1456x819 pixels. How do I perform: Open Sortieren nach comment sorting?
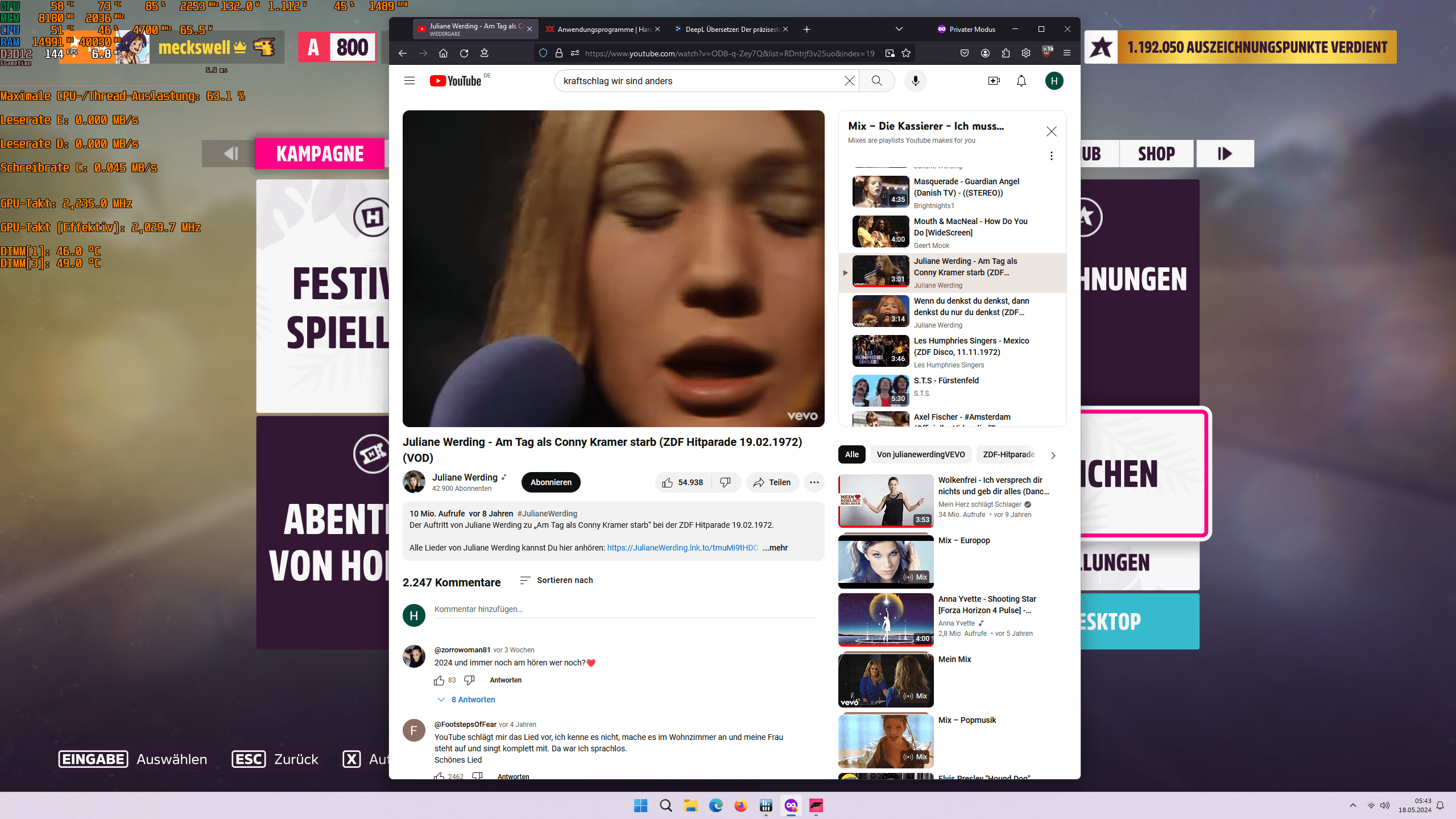(556, 580)
